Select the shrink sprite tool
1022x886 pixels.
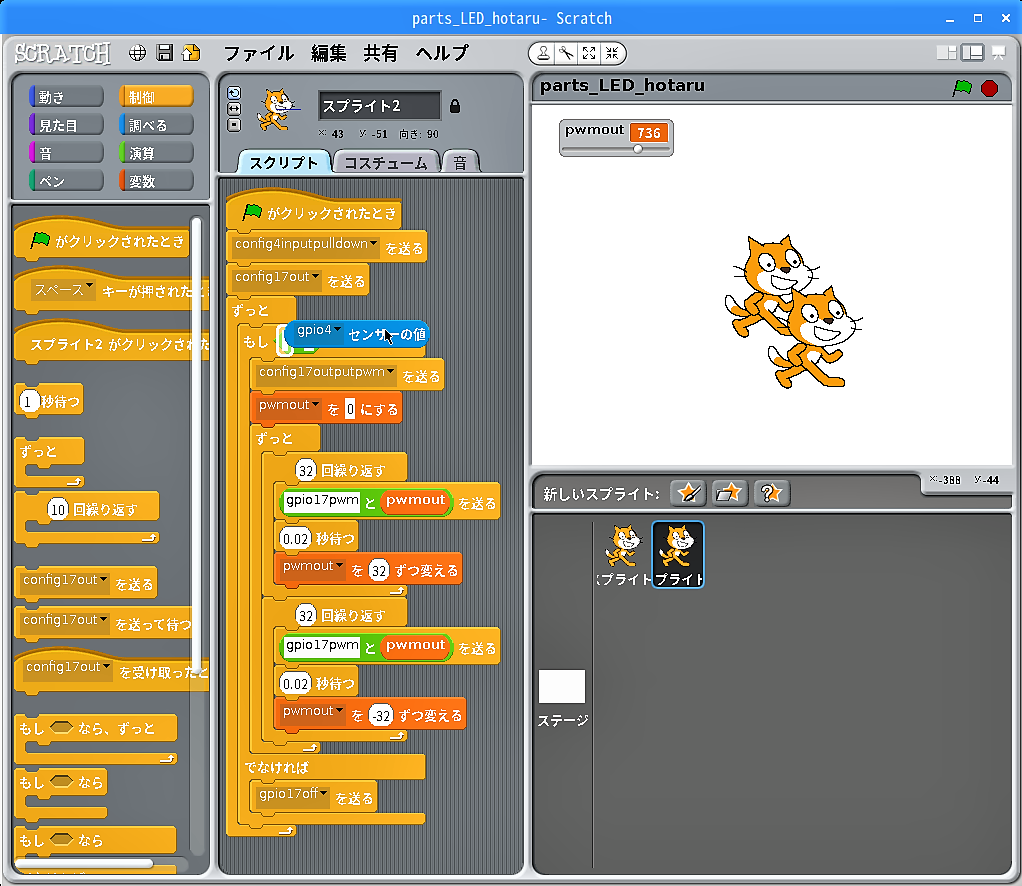coord(611,53)
